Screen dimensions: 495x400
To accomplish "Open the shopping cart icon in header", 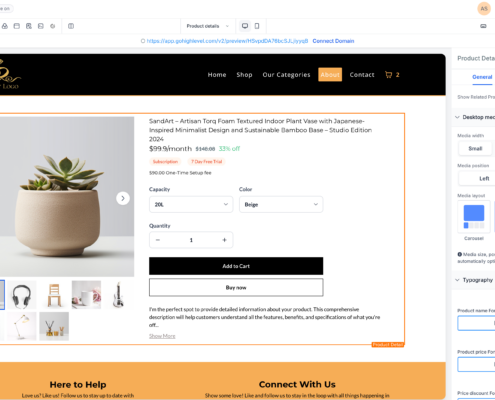I will (388, 75).
